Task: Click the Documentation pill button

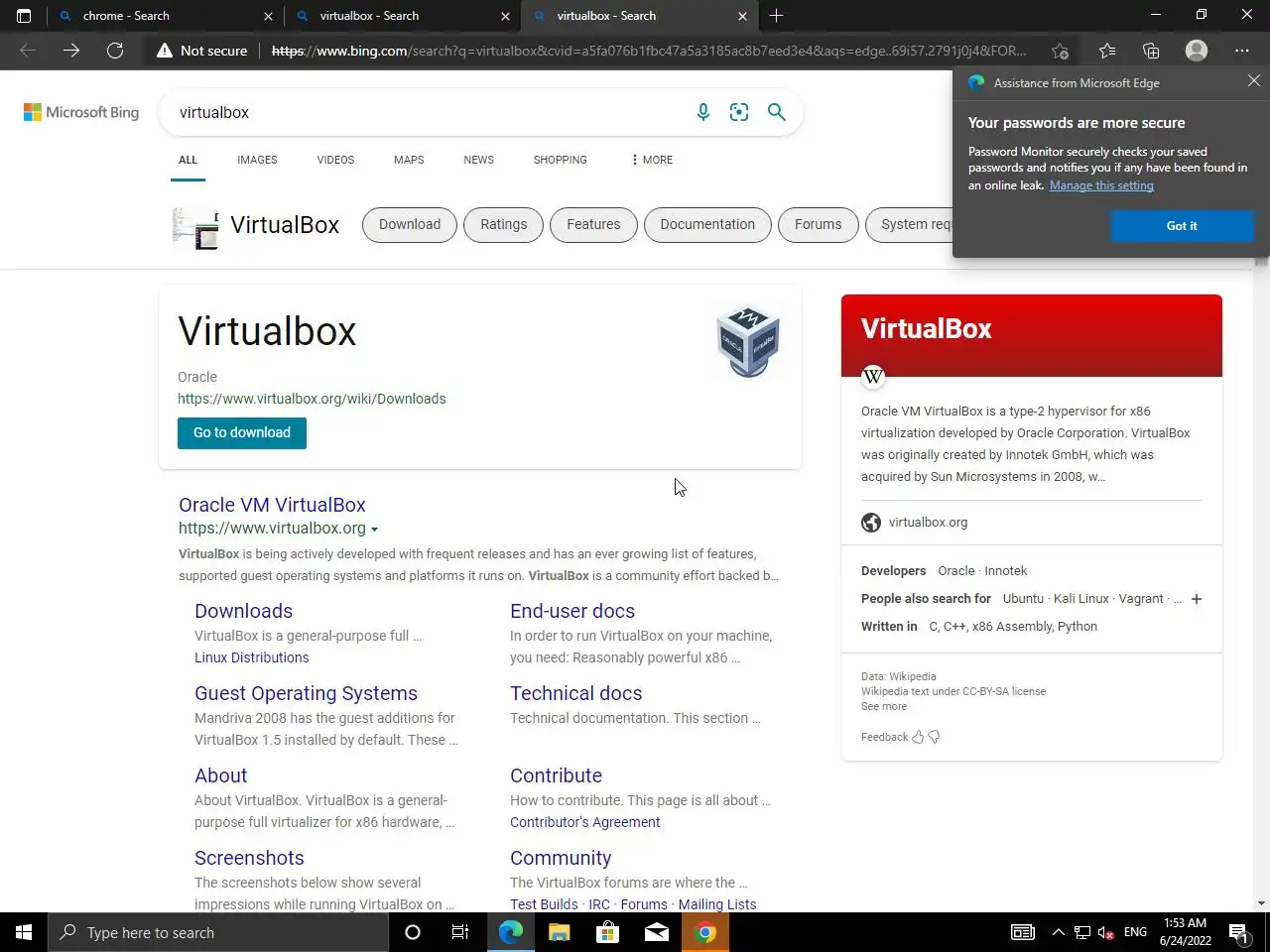Action: 707,224
